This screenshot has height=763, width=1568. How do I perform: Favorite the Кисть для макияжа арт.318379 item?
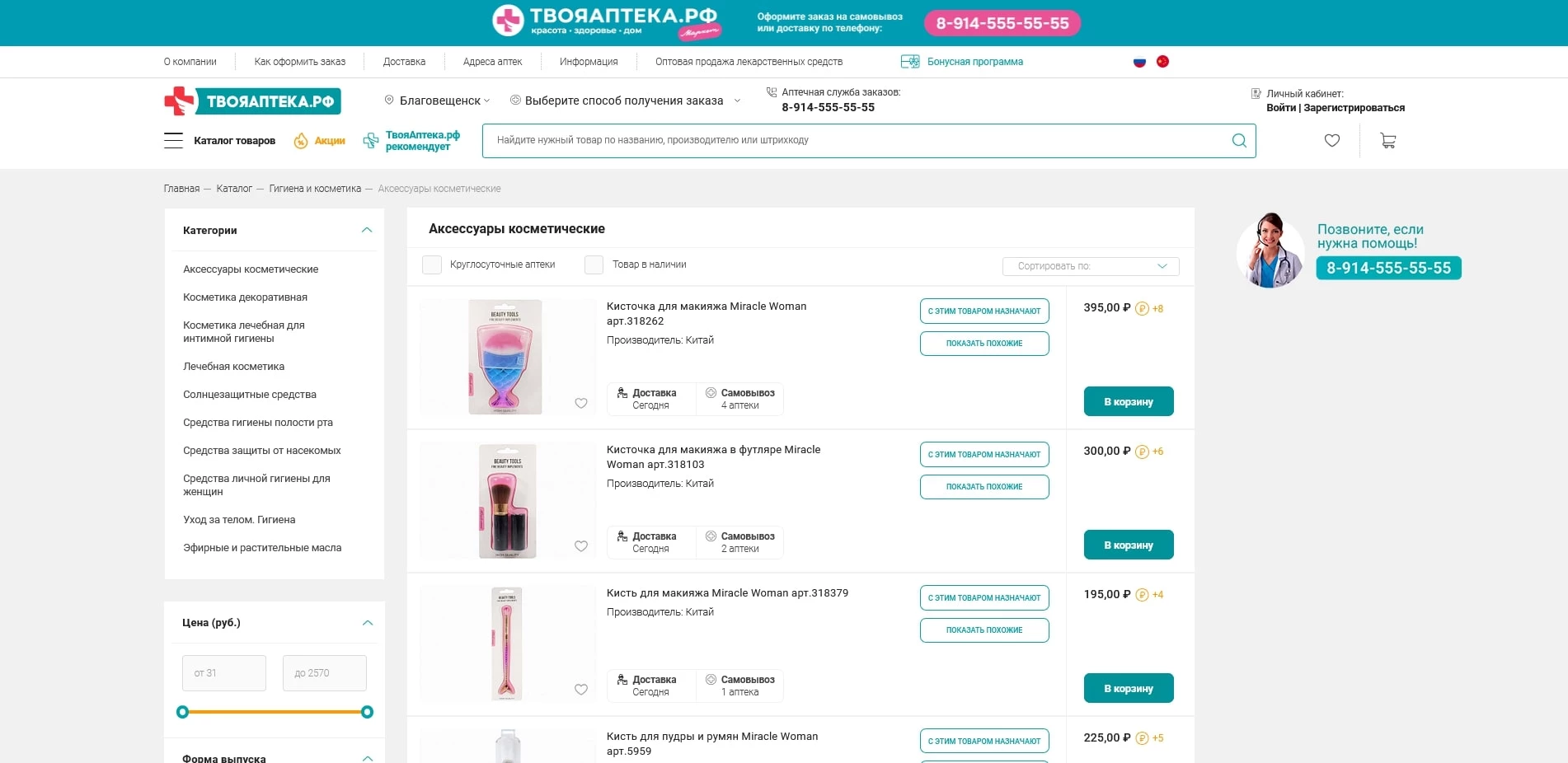[x=581, y=690]
